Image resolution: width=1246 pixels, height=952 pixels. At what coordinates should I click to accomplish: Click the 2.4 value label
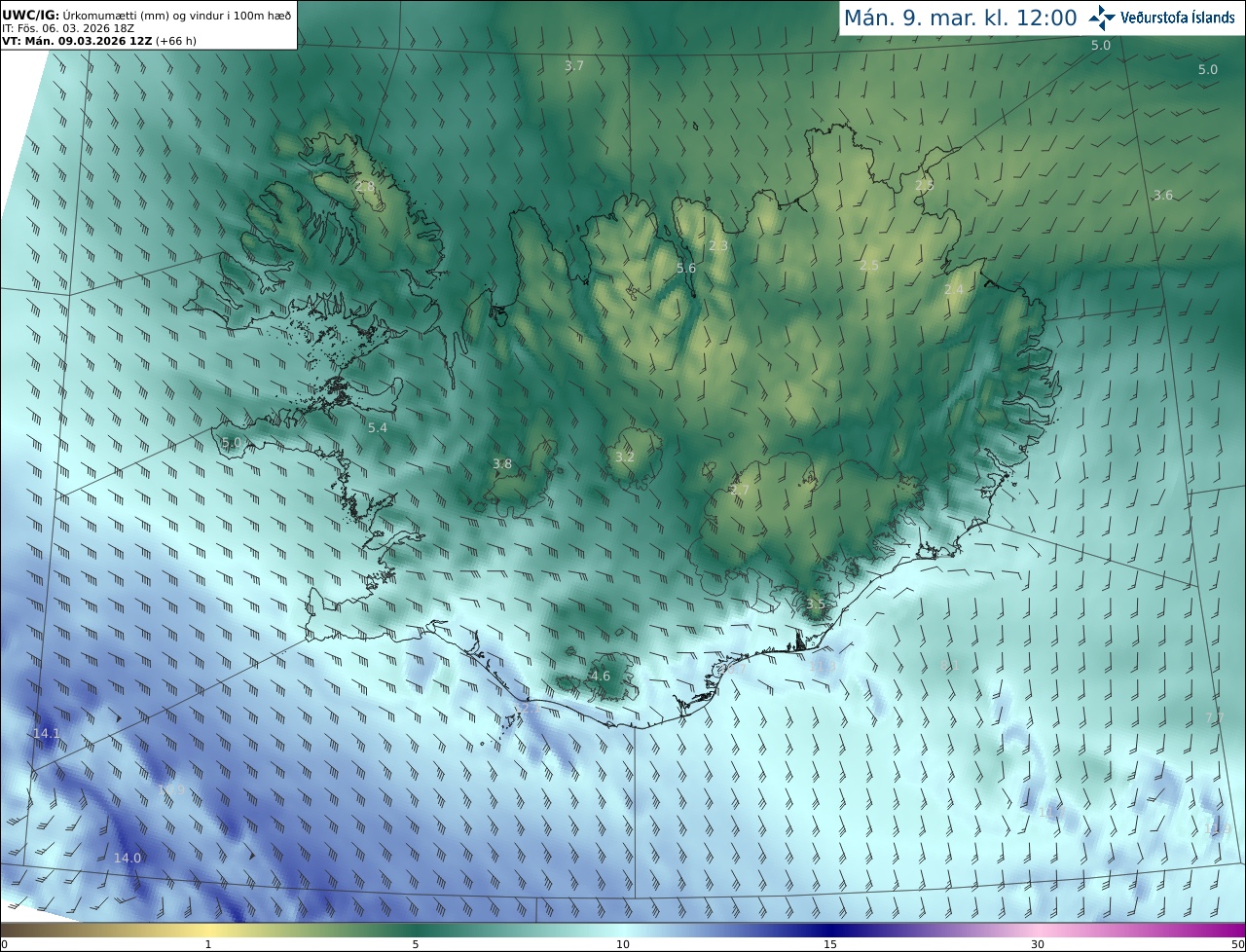[954, 290]
